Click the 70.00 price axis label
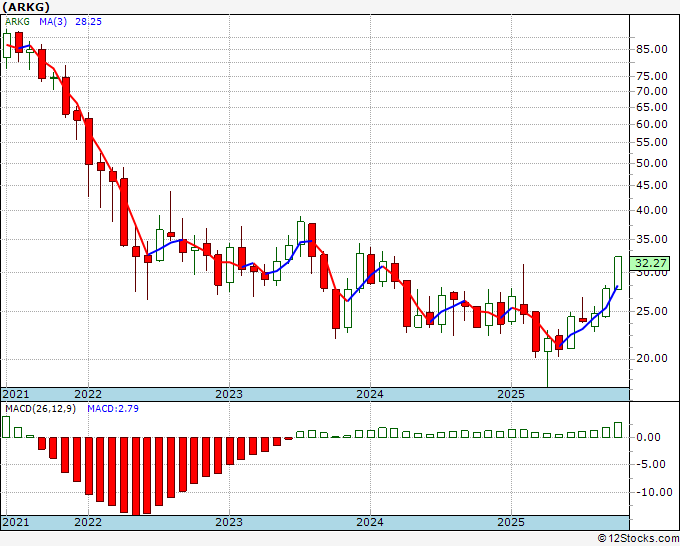Viewport: 680px width, 546px height. pyautogui.click(x=651, y=92)
